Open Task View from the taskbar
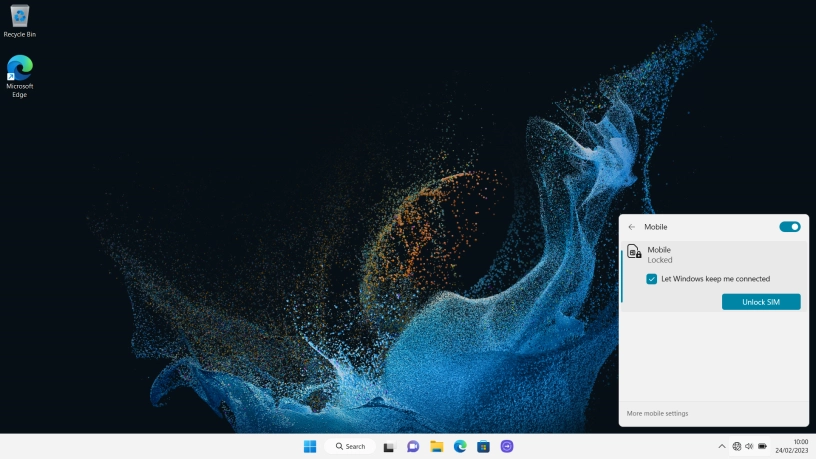Viewport: 816px width, 459px height. click(x=389, y=446)
